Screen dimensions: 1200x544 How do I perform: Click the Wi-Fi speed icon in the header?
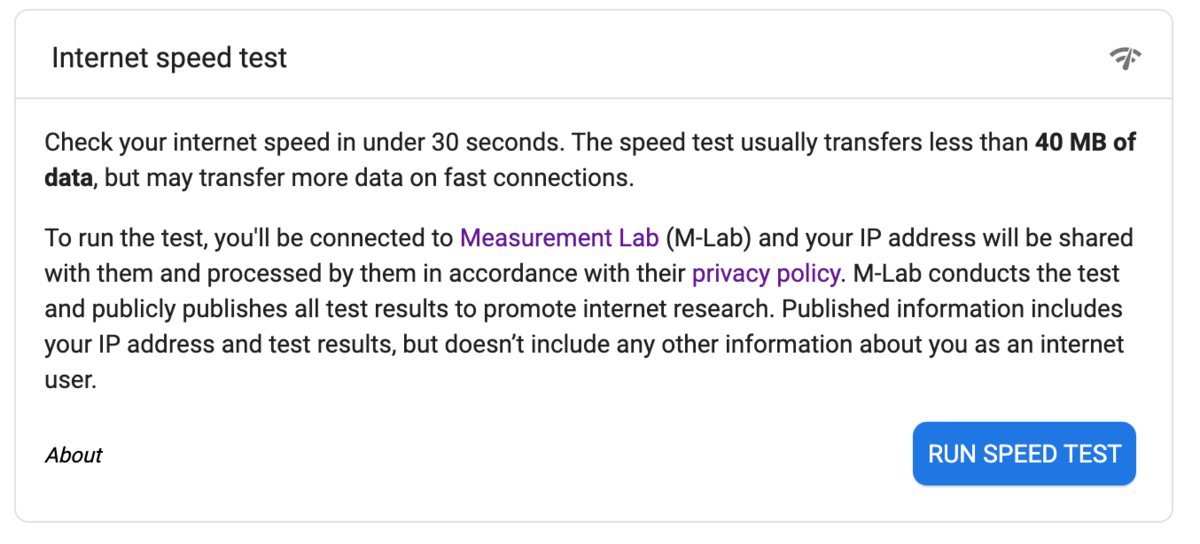point(1126,58)
